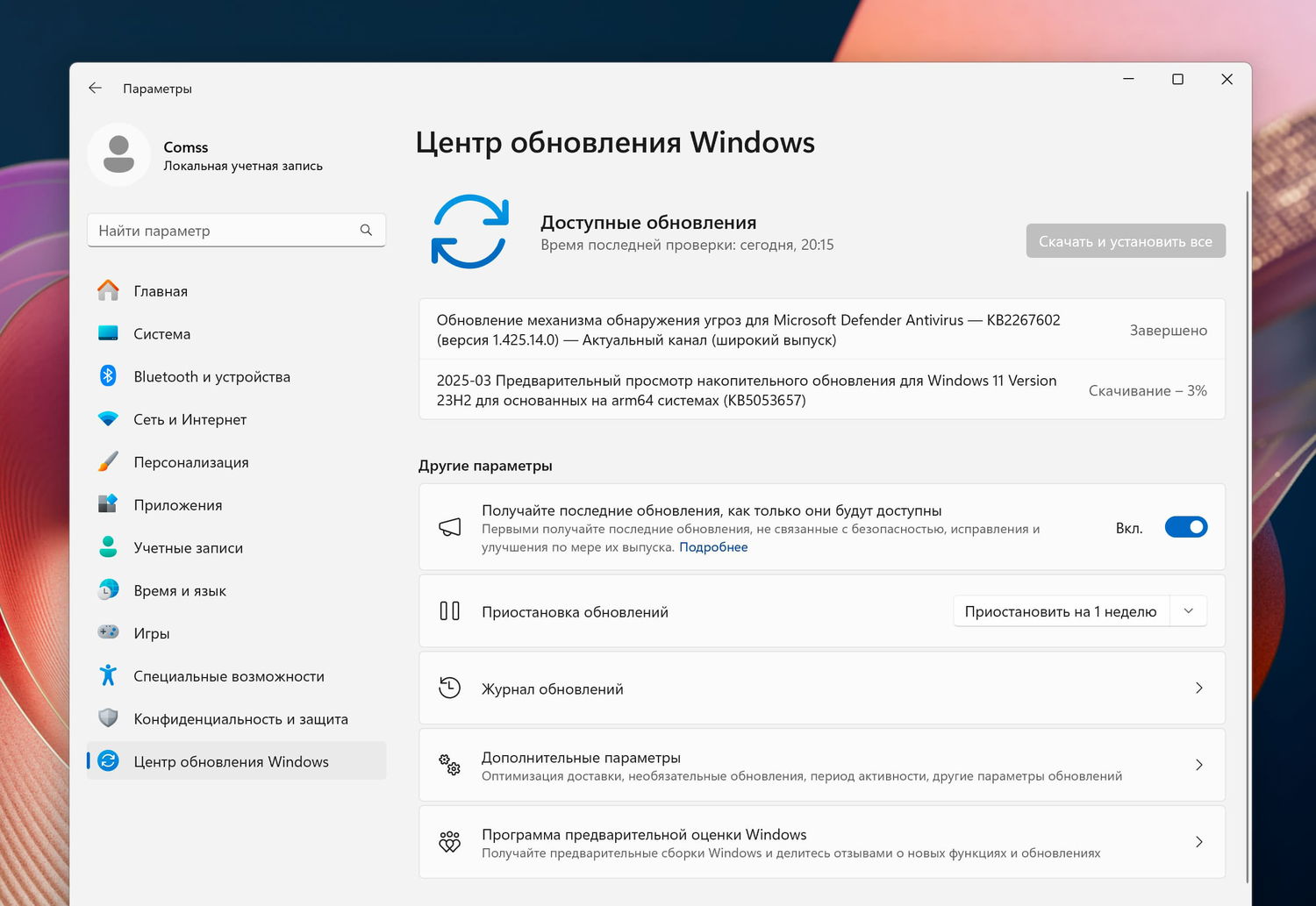Screen dimensions: 1316x906
Task: Click the Приостановка обновлений label
Action: click(575, 612)
